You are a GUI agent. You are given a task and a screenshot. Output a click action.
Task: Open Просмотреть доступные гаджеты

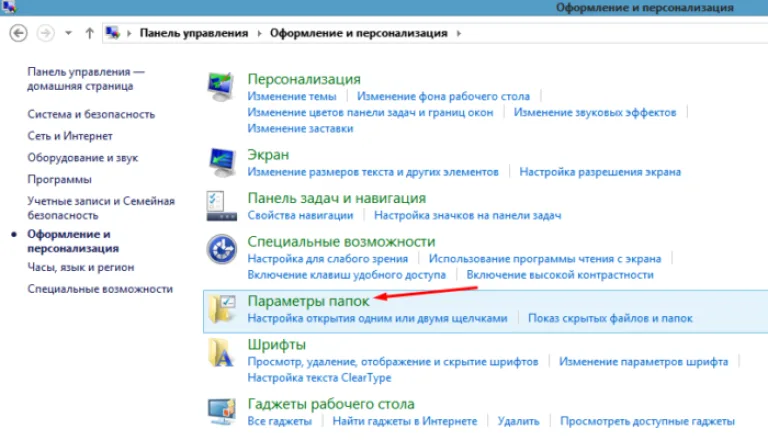[648, 421]
